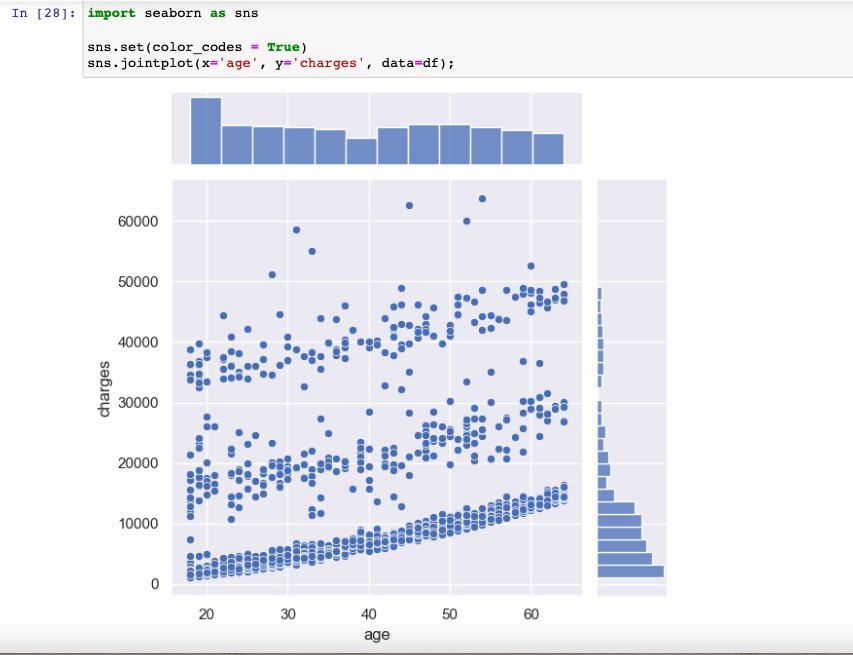853x655 pixels.
Task: Click the 10000 y-axis tick label
Action: (138, 523)
